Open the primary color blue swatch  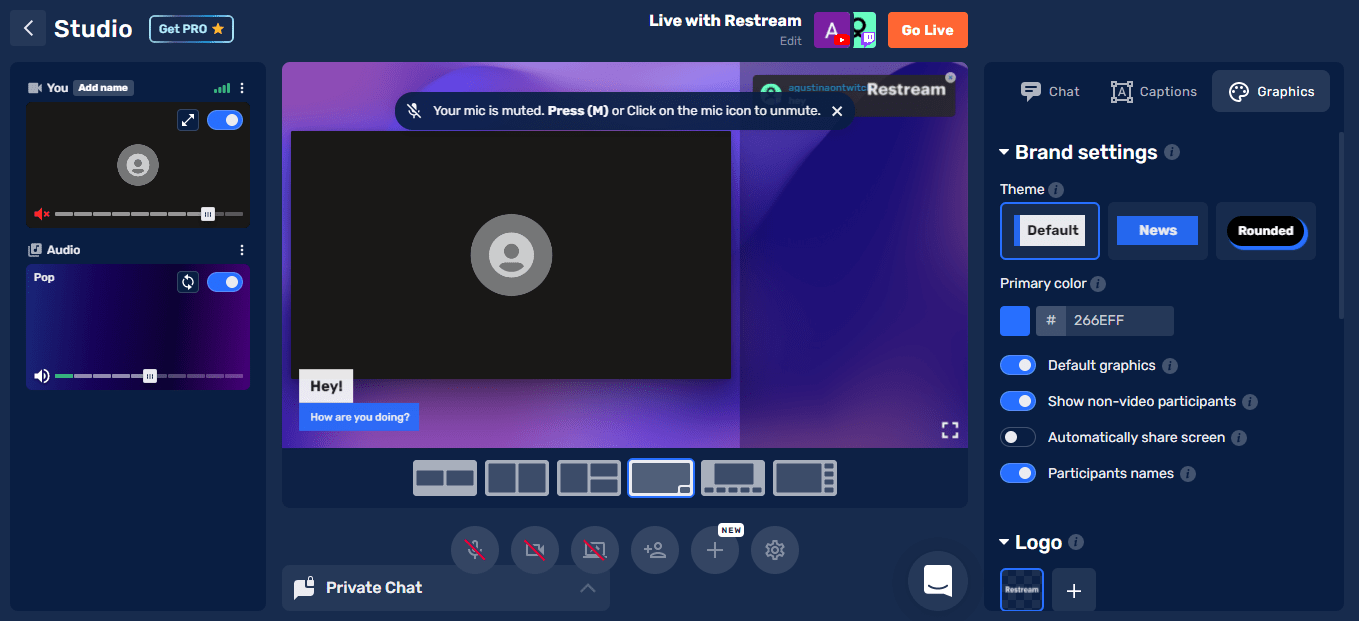point(1015,321)
